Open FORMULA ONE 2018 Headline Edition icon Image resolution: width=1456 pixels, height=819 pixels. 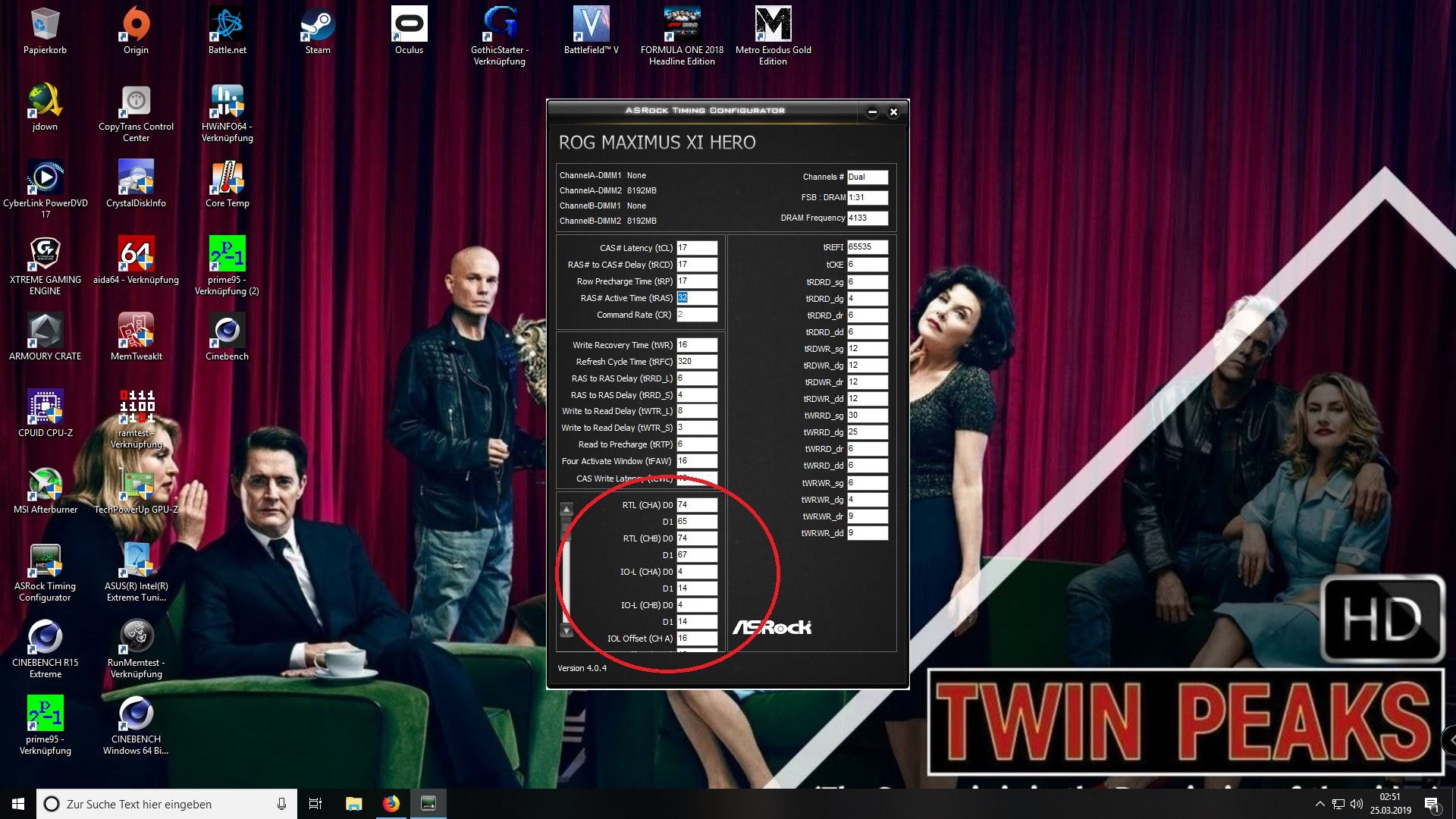tap(682, 36)
